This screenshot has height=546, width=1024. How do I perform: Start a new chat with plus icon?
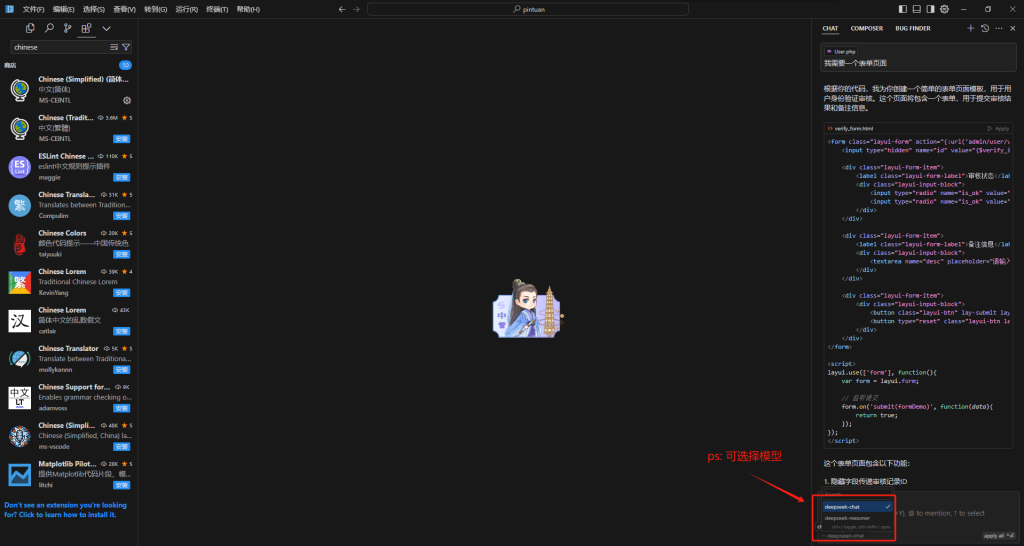click(970, 28)
